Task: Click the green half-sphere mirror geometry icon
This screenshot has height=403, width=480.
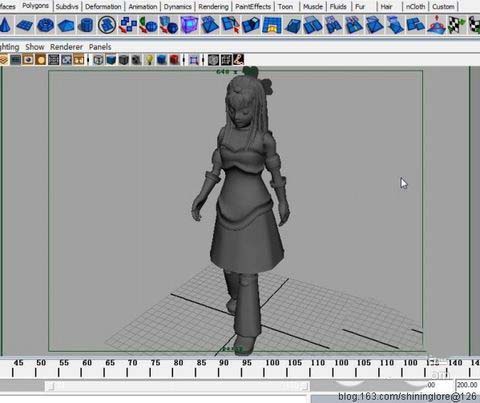Action: tap(148, 25)
